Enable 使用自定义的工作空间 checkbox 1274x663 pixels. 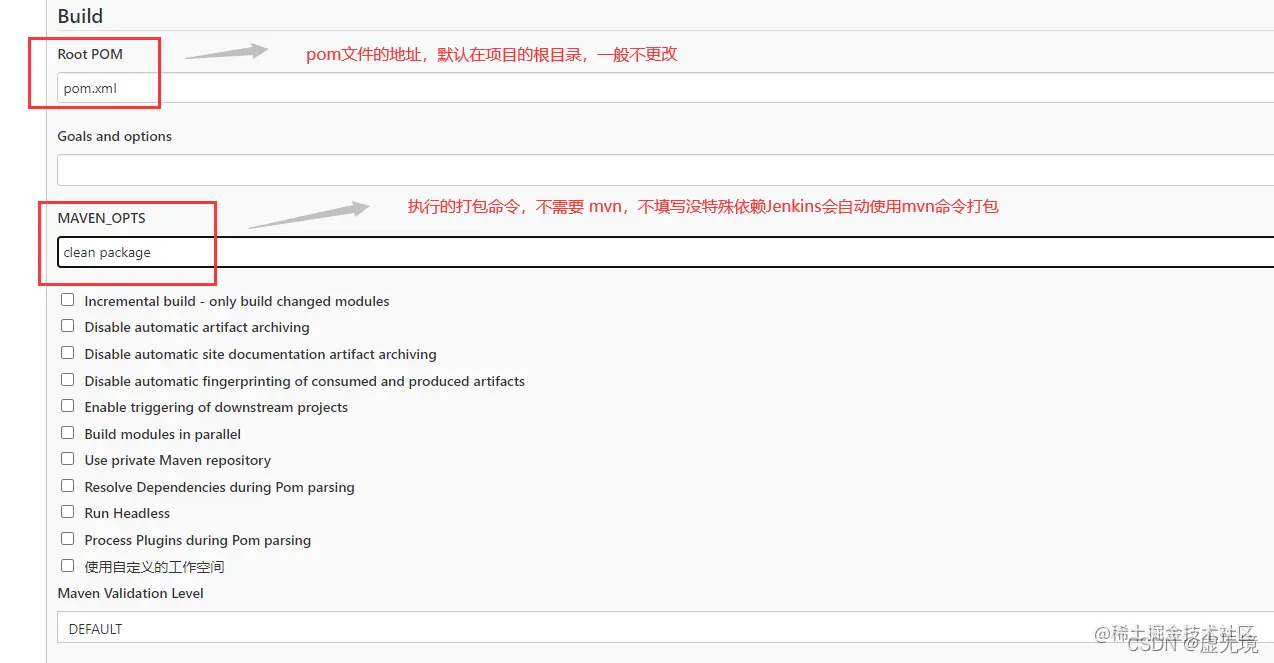pyautogui.click(x=68, y=566)
